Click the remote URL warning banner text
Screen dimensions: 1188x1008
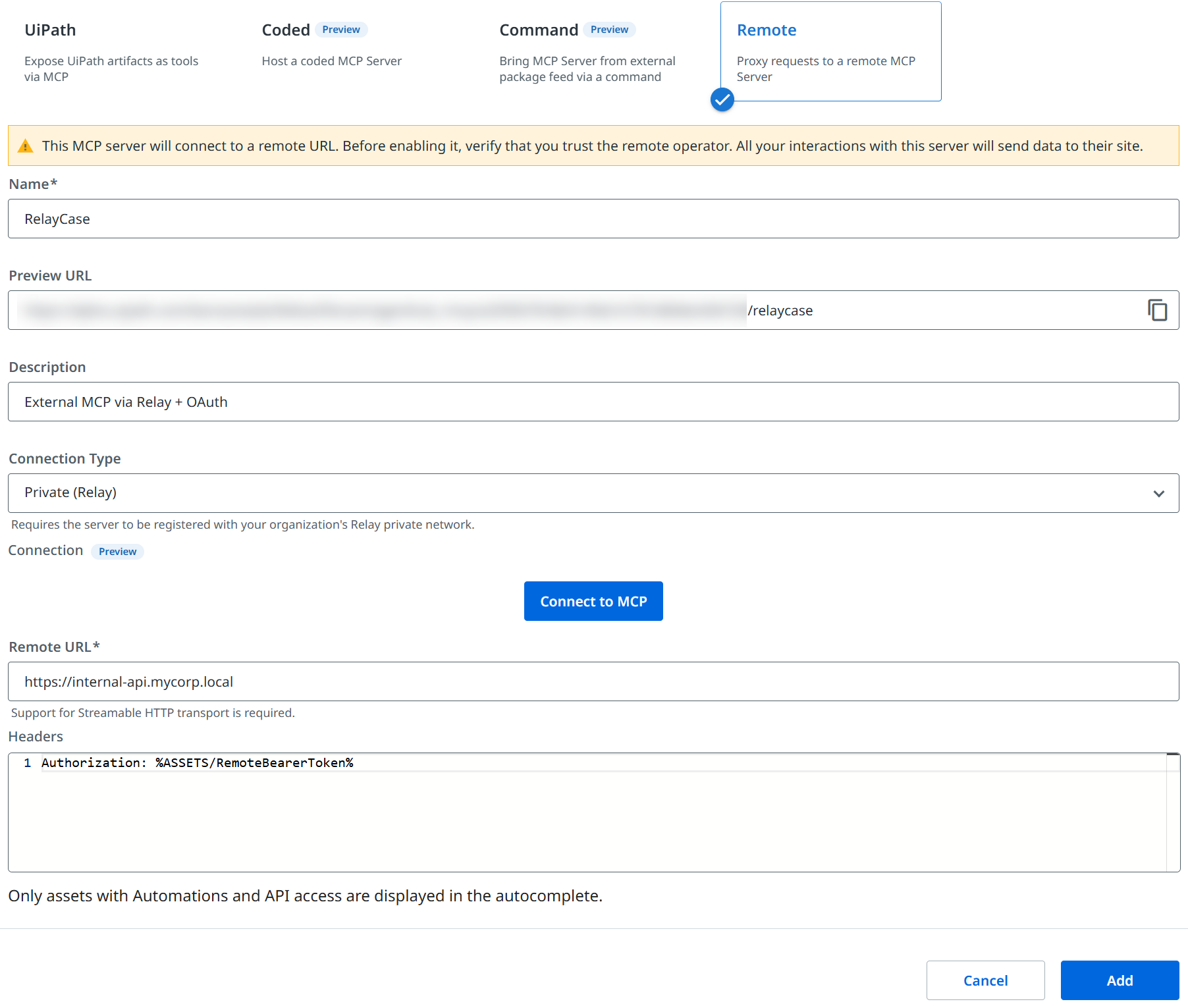point(593,146)
